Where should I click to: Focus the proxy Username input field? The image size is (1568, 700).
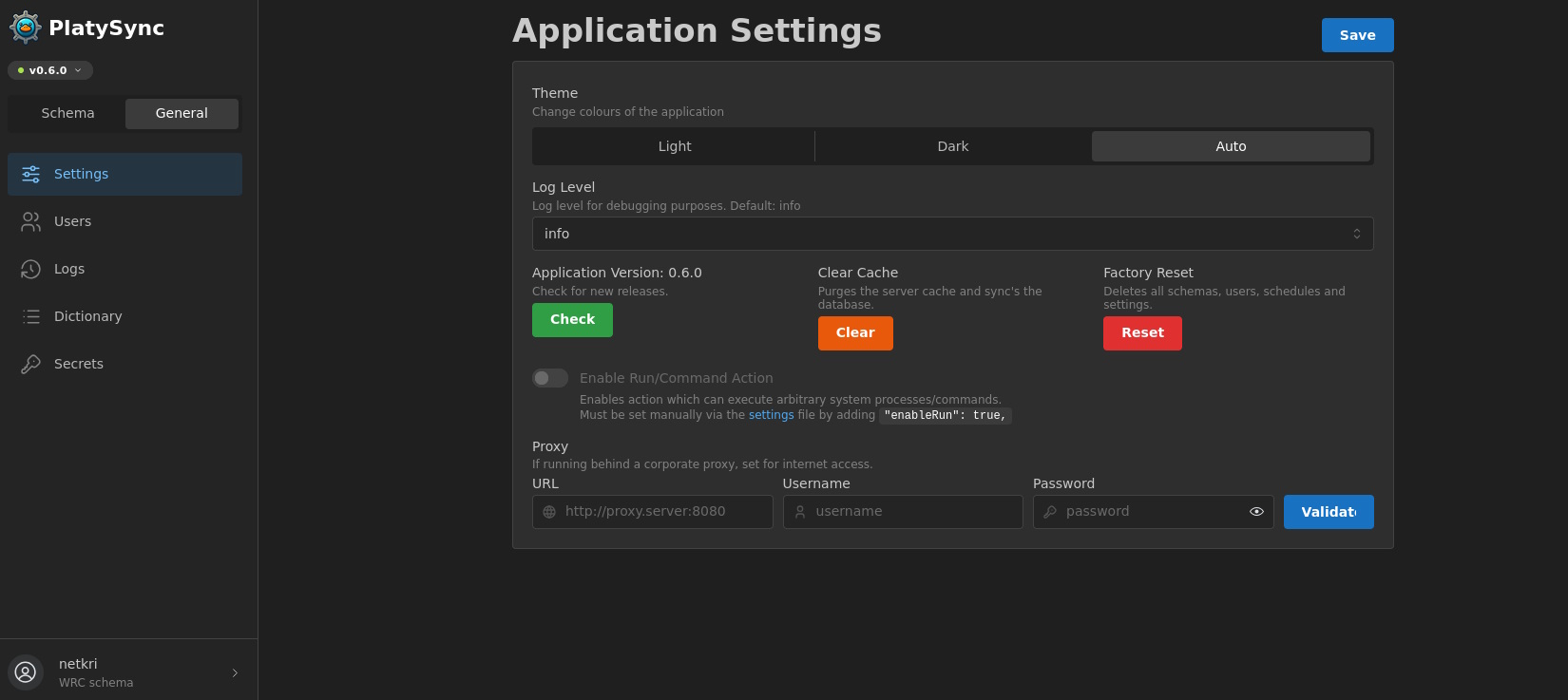pyautogui.click(x=903, y=512)
